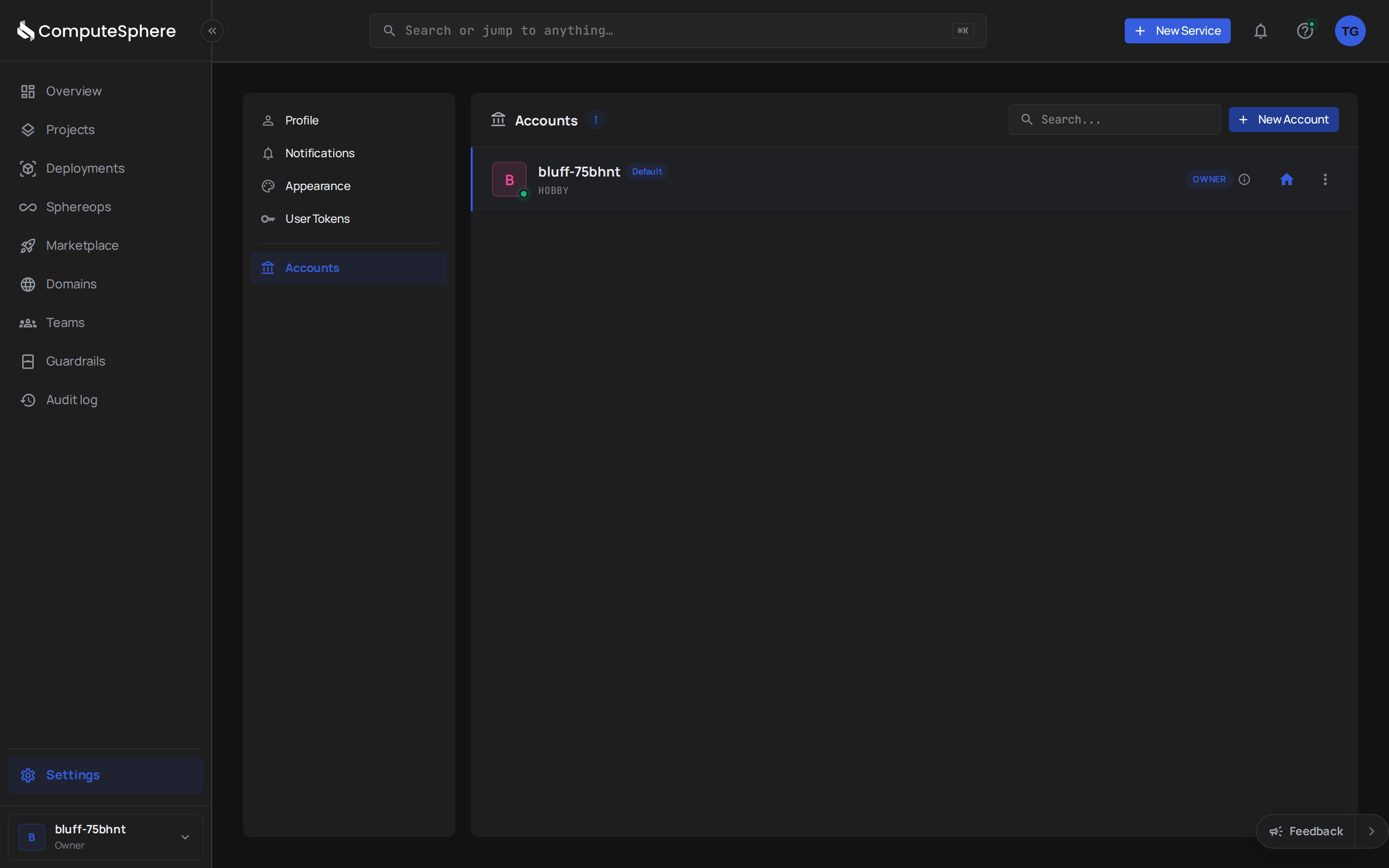The height and width of the screenshot is (868, 1389).
Task: Expand the Feedback panel chevron arrow
Action: [x=1371, y=831]
